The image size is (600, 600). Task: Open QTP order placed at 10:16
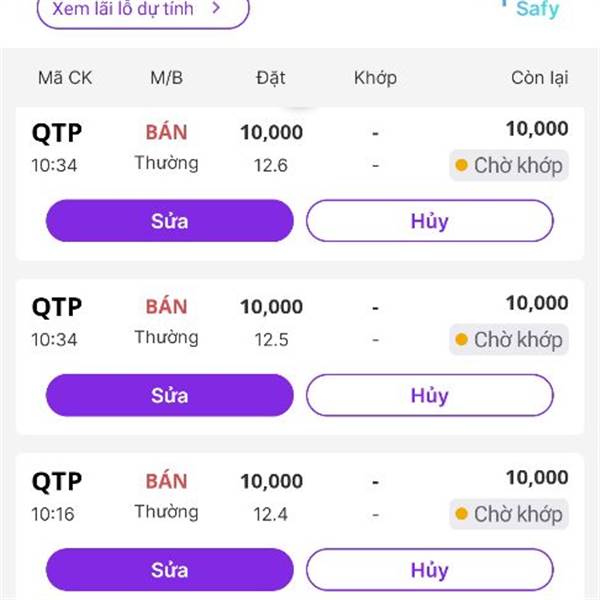pos(57,481)
